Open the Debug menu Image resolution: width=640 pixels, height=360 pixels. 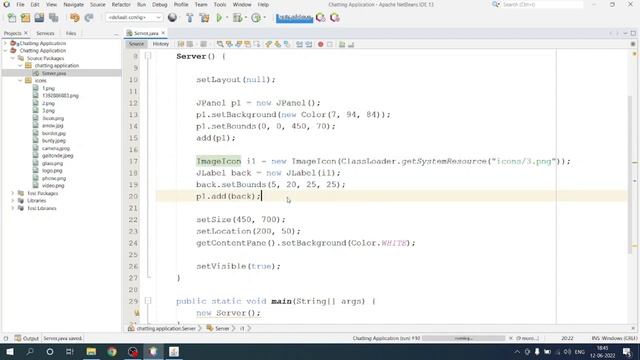(x=160, y=4)
